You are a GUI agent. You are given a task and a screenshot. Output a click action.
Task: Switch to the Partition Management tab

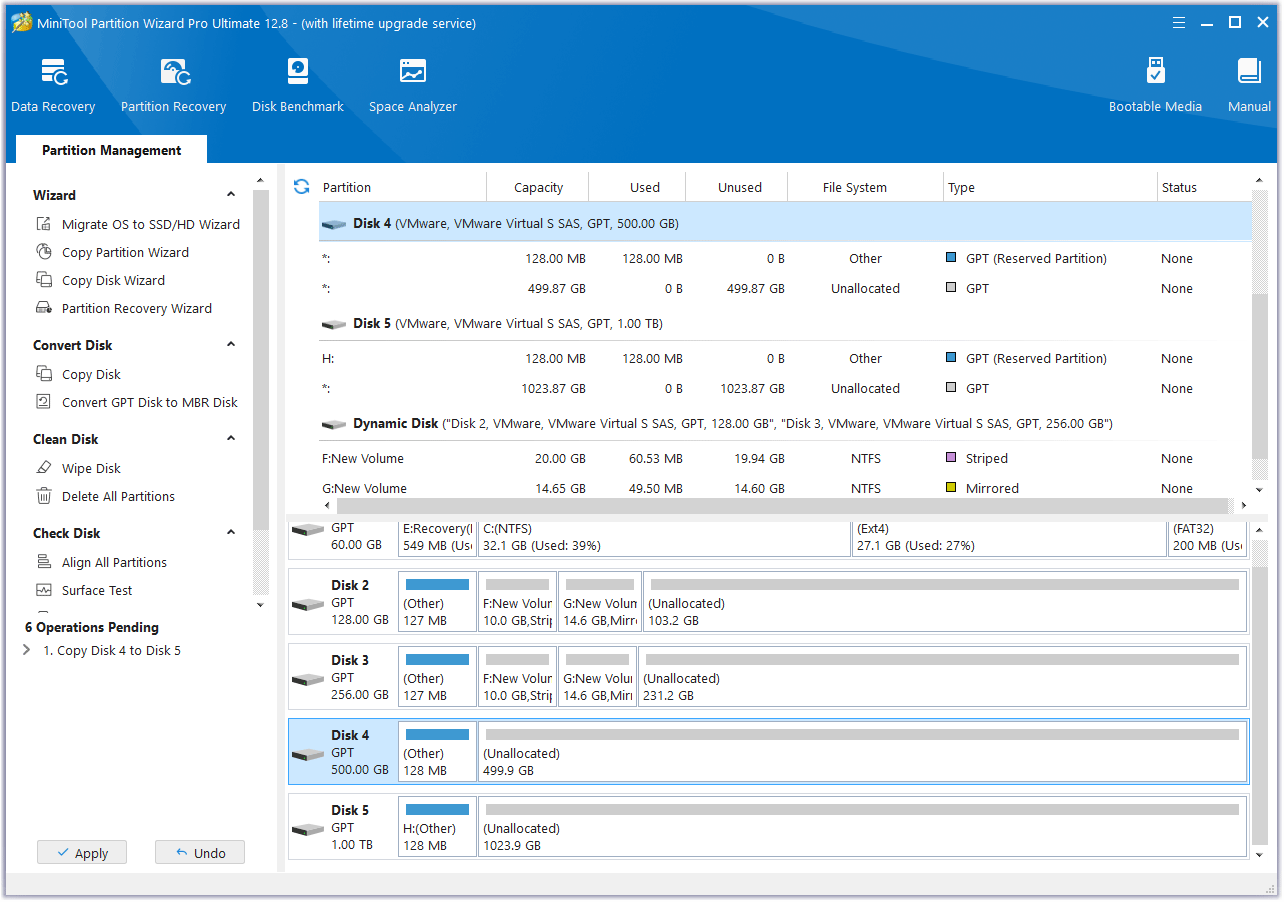112,150
